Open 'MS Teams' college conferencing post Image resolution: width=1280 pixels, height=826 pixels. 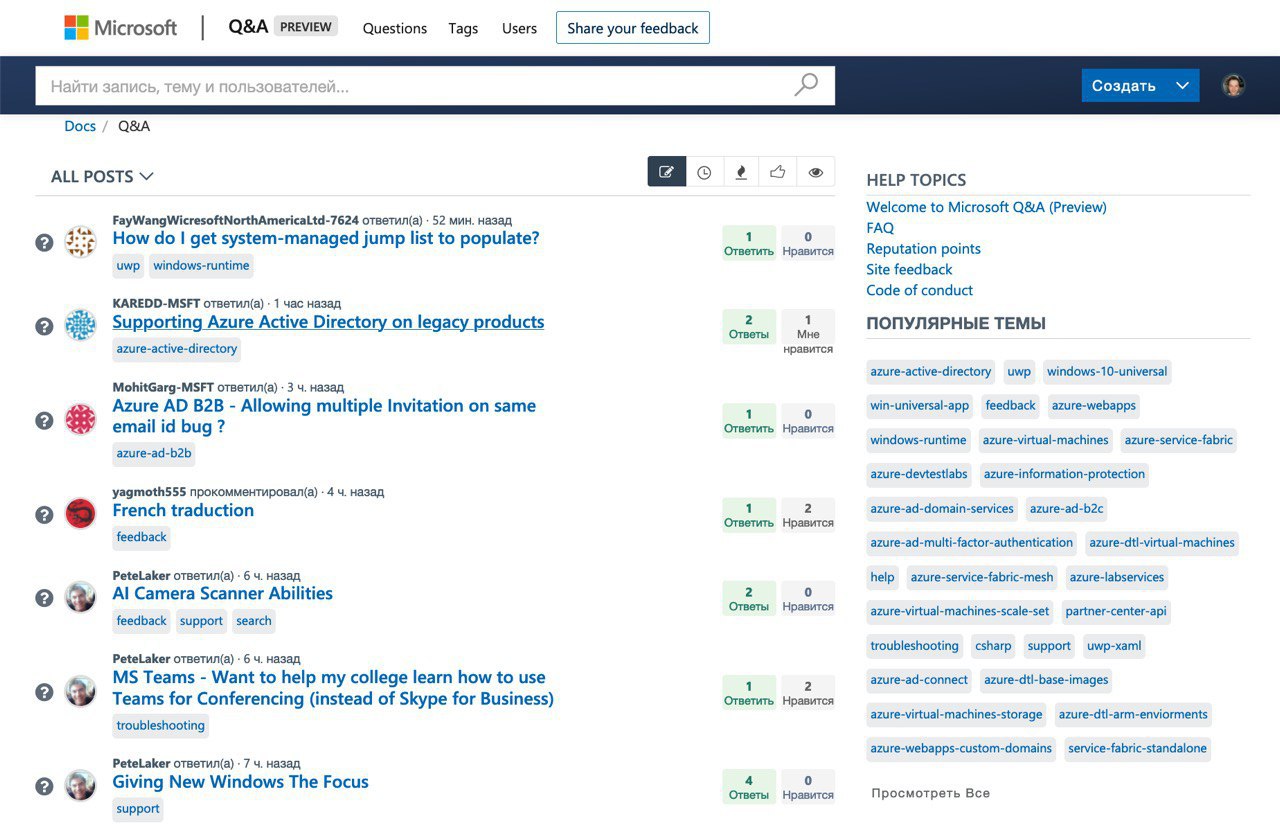[x=333, y=688]
